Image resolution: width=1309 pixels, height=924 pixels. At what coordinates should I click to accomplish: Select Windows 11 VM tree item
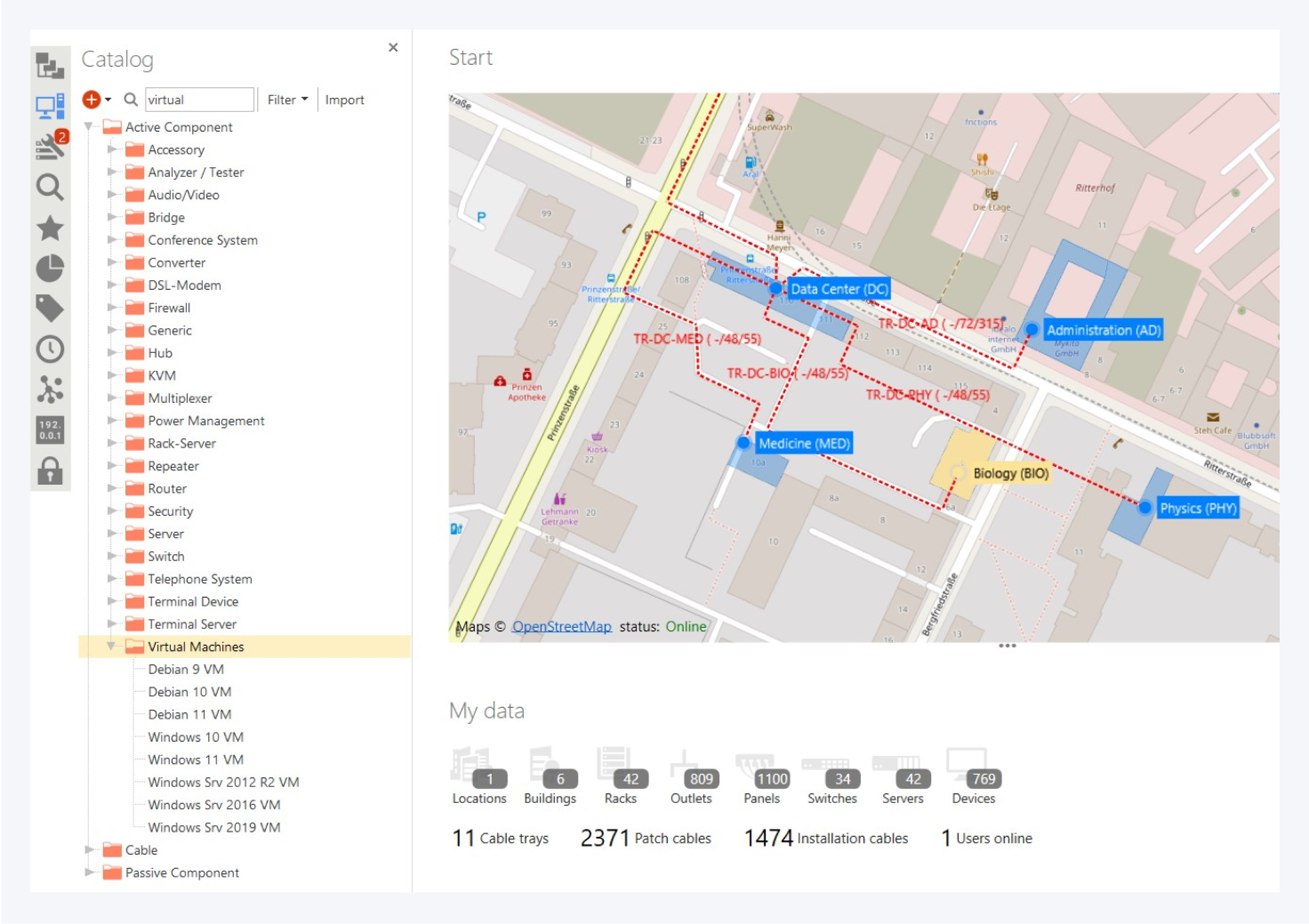(196, 759)
